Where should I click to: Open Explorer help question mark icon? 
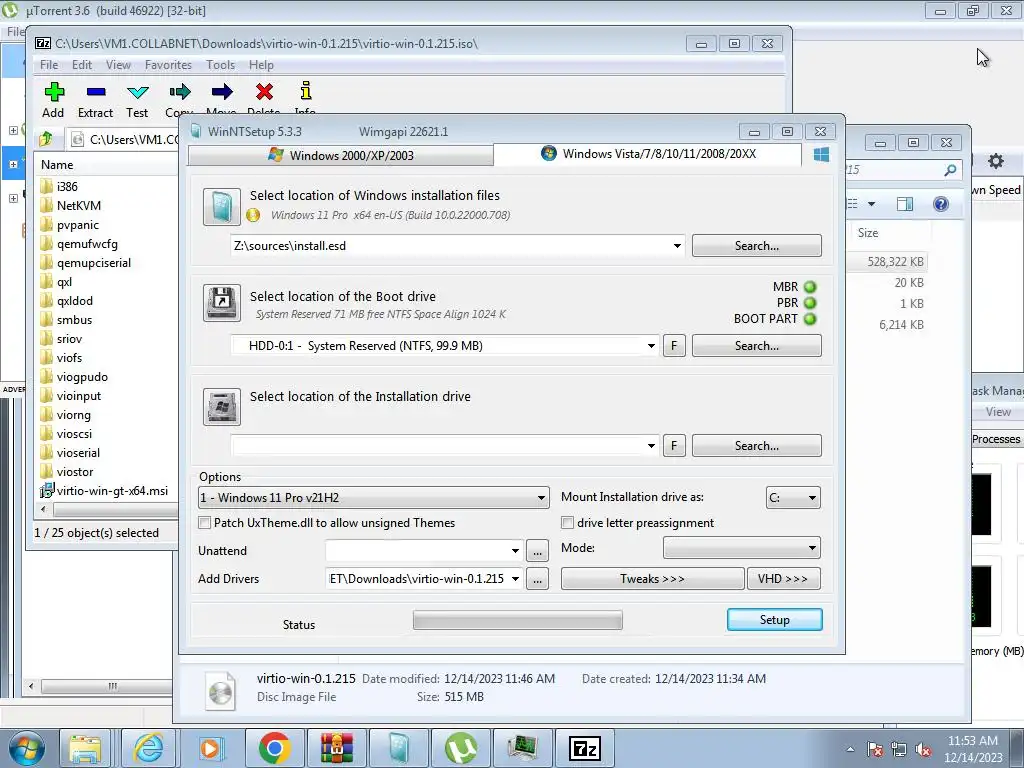tap(940, 204)
